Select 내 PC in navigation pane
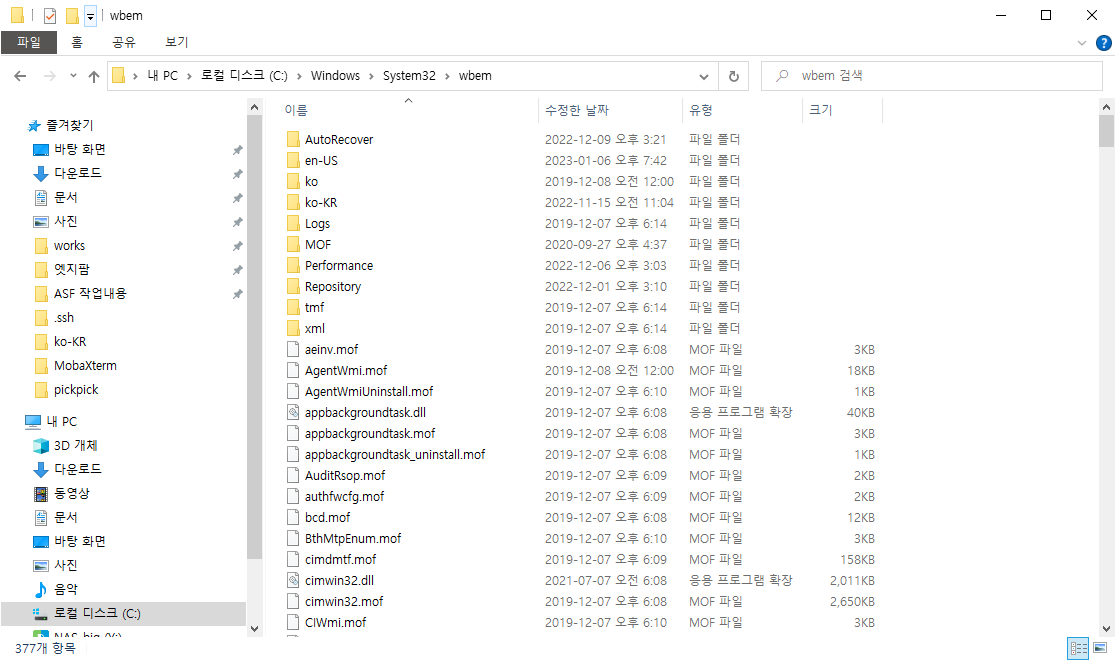 [61, 421]
